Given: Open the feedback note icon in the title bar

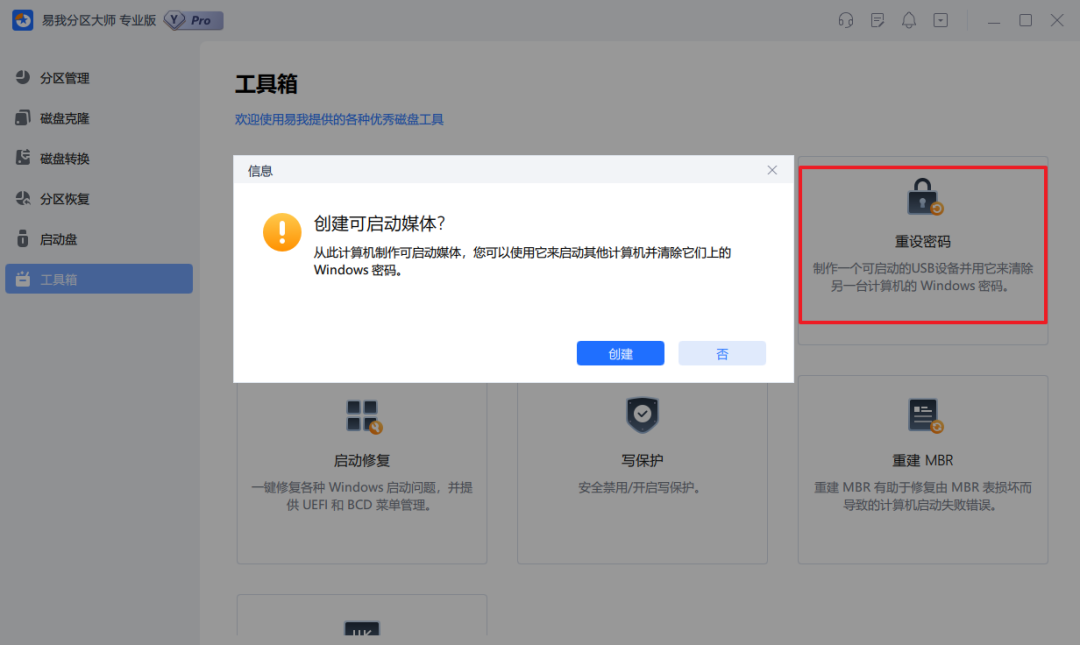Looking at the screenshot, I should point(878,20).
